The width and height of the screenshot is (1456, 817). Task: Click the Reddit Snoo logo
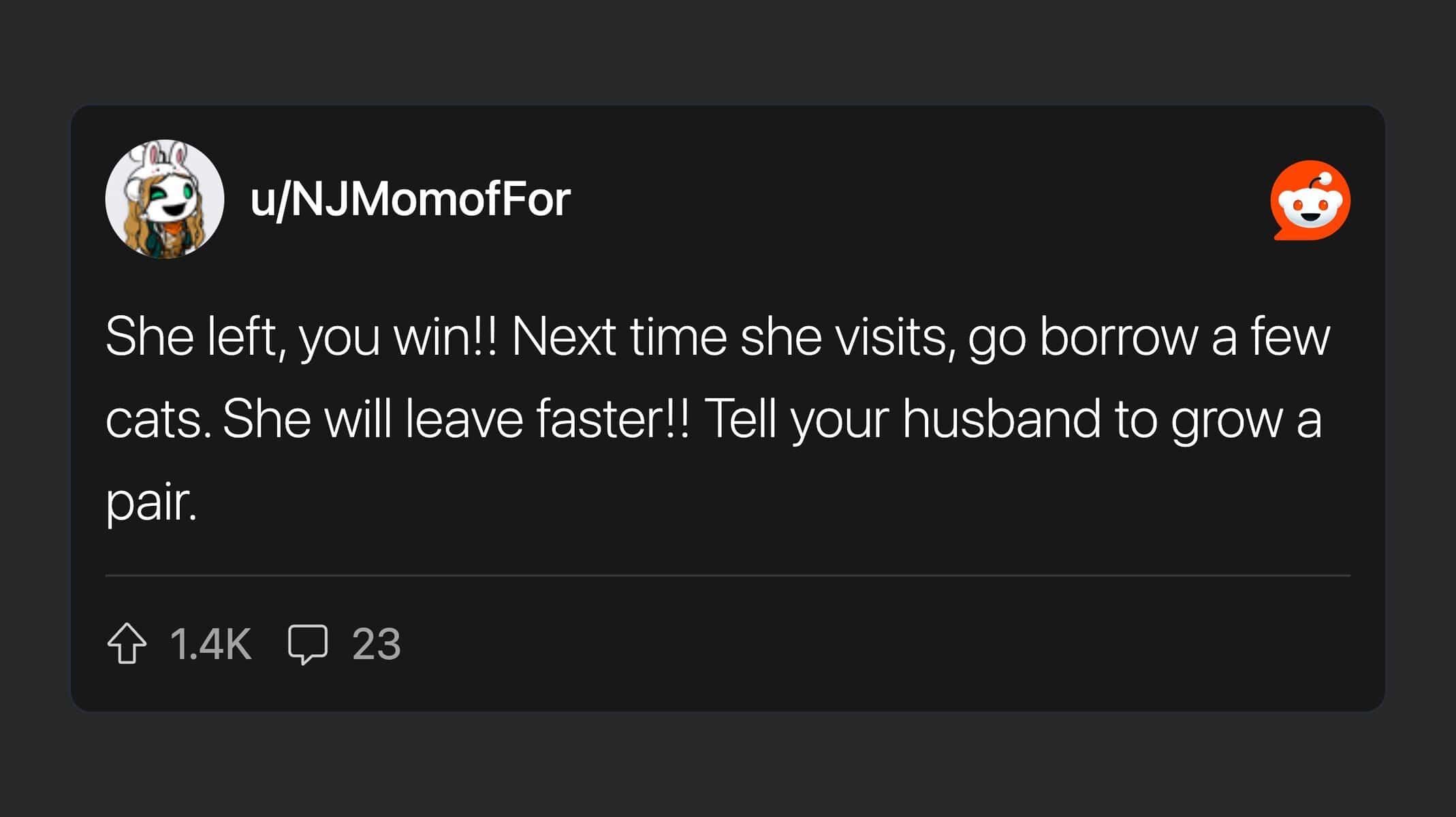[1310, 201]
